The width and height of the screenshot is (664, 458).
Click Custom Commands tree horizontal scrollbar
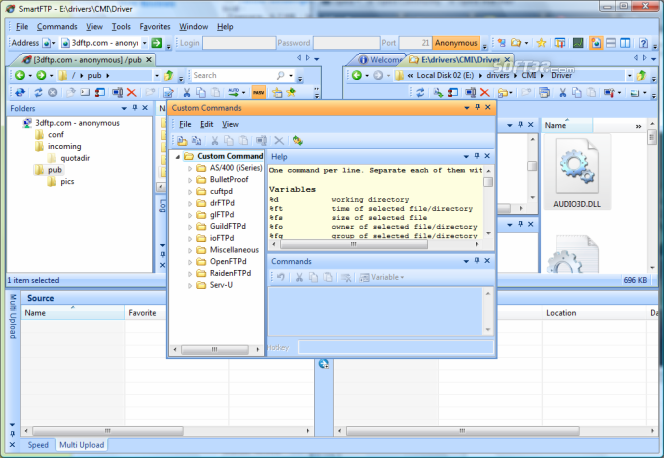pos(216,350)
